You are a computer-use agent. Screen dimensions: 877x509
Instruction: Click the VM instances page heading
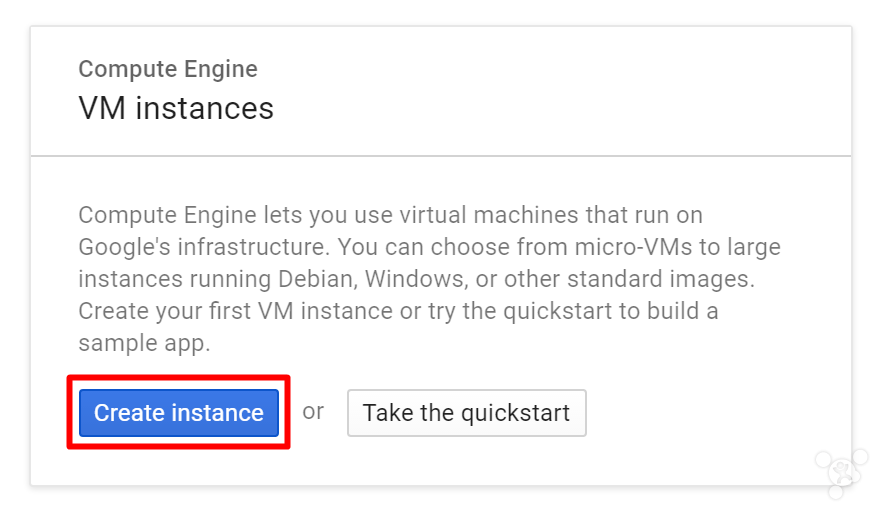(x=176, y=108)
